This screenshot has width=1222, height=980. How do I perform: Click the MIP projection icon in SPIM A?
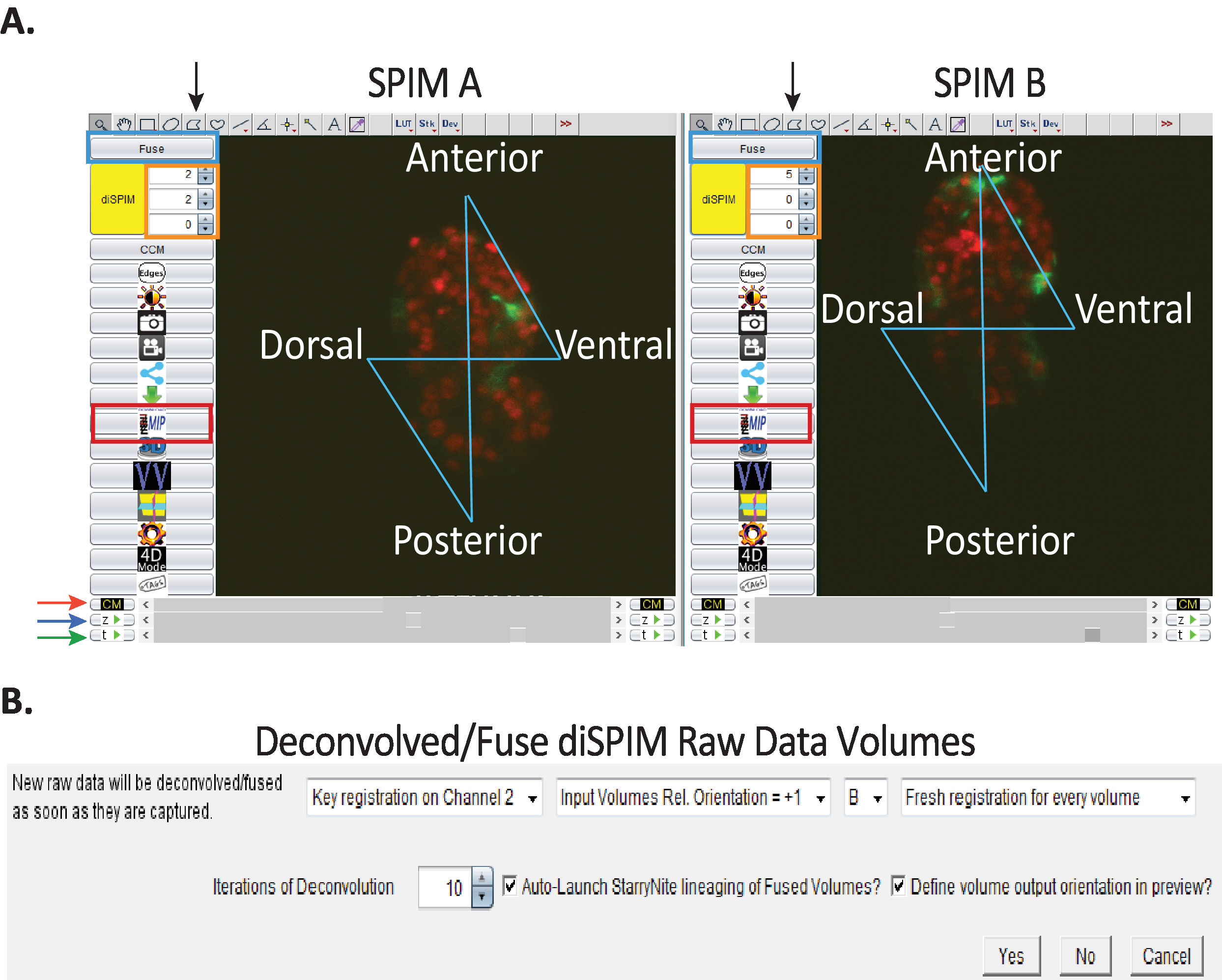152,423
